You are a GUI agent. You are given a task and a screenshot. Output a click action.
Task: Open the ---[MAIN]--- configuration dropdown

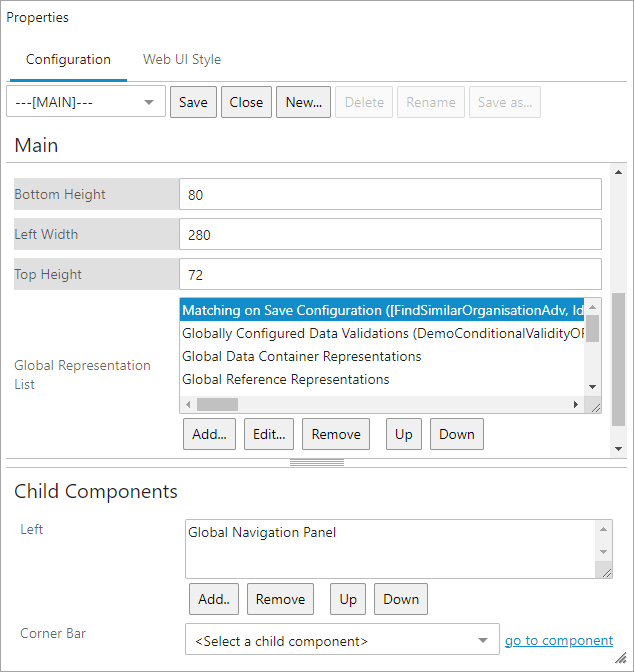(x=85, y=102)
